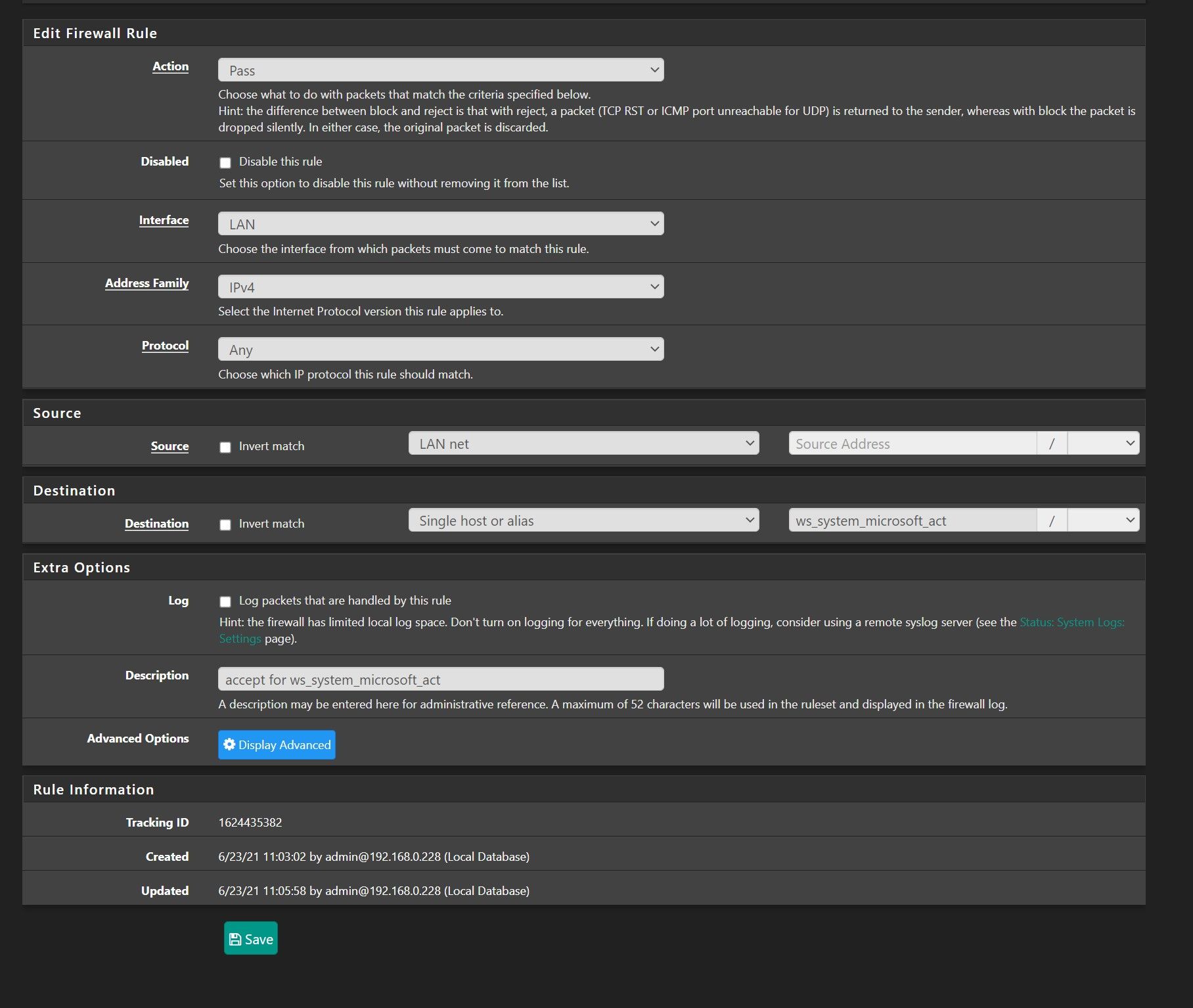Click the floppy disk Save icon

235,940
